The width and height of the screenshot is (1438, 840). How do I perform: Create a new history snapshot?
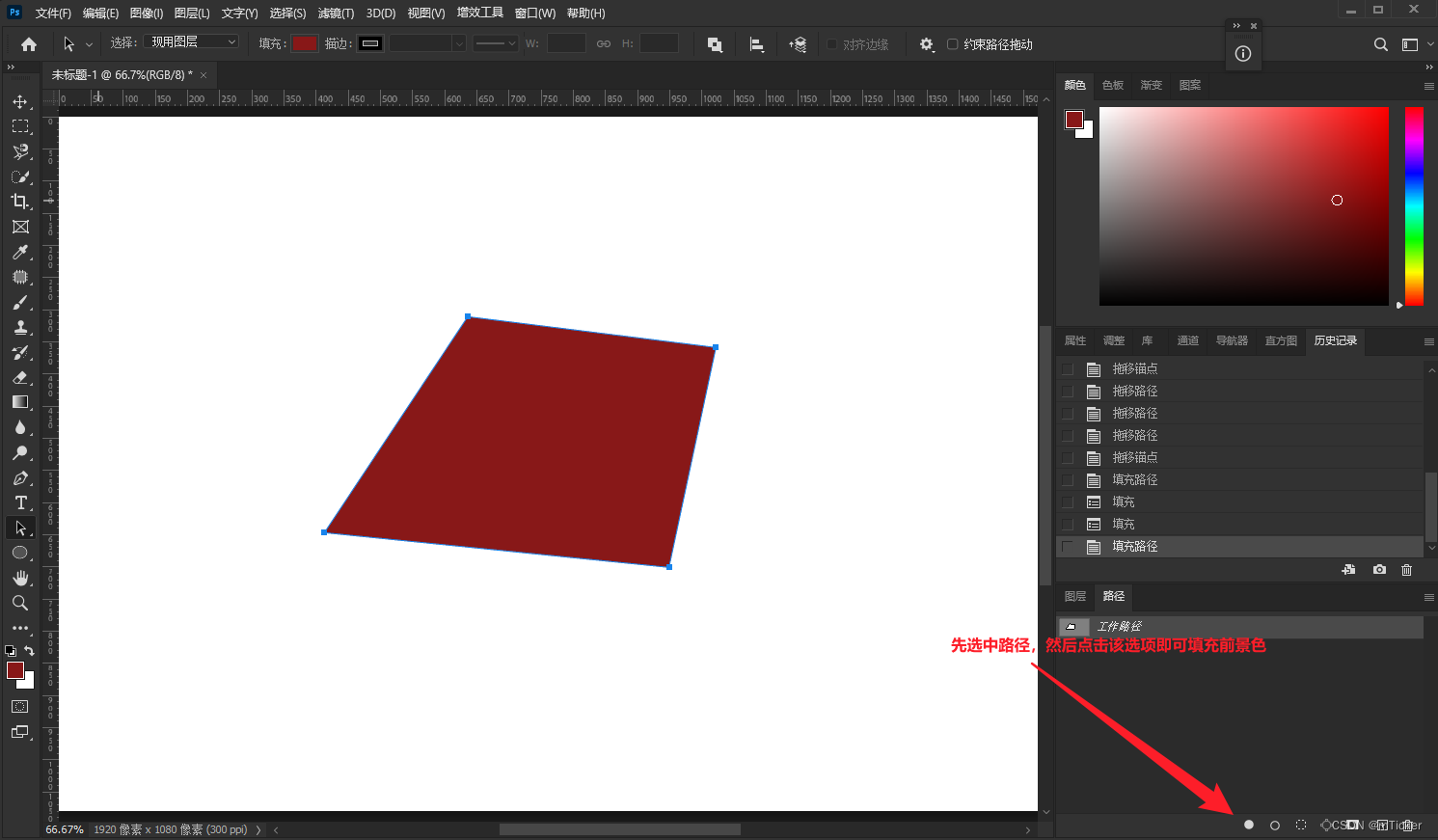[1379, 570]
